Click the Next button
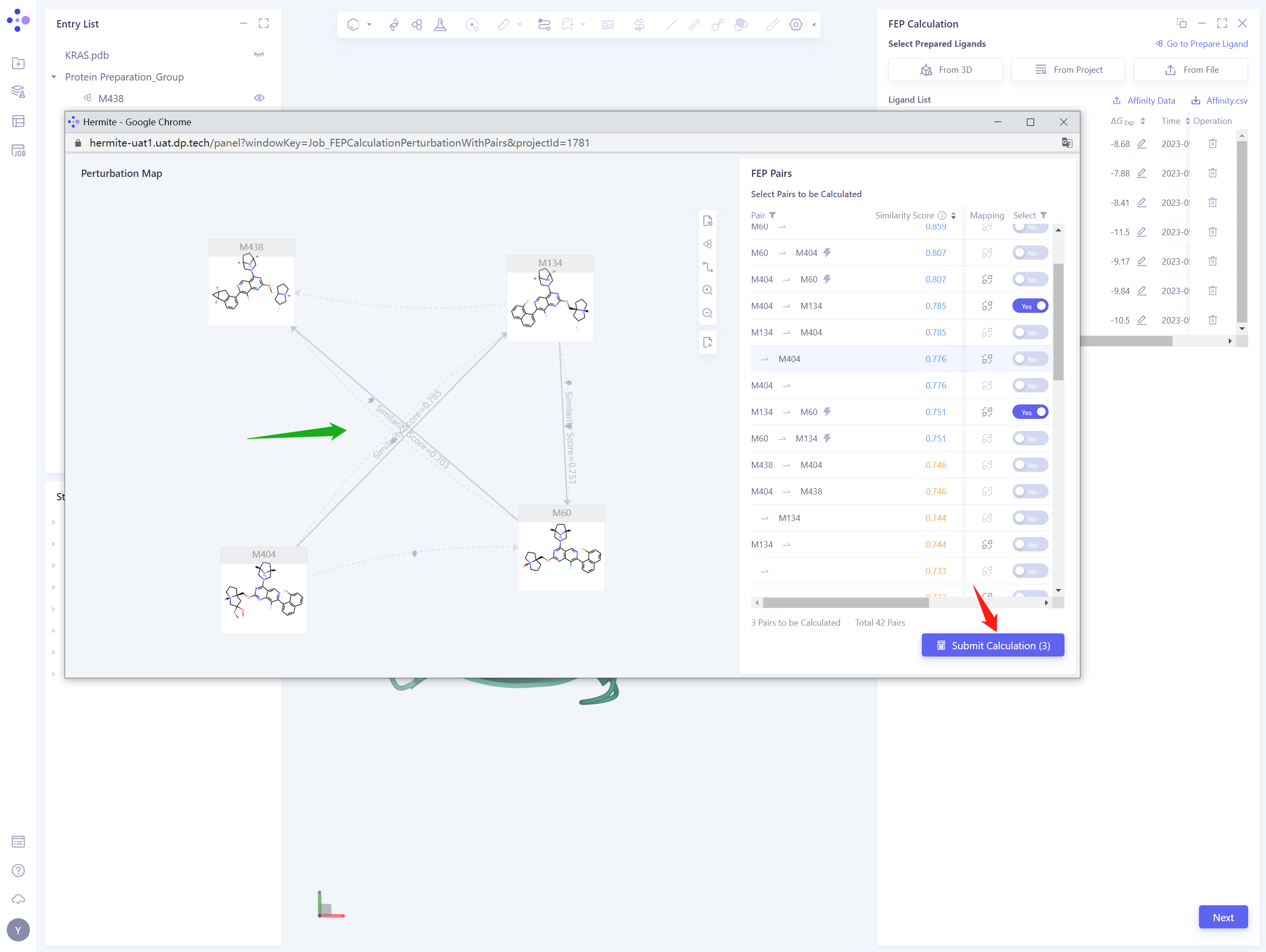This screenshot has width=1266, height=952. tap(1223, 917)
